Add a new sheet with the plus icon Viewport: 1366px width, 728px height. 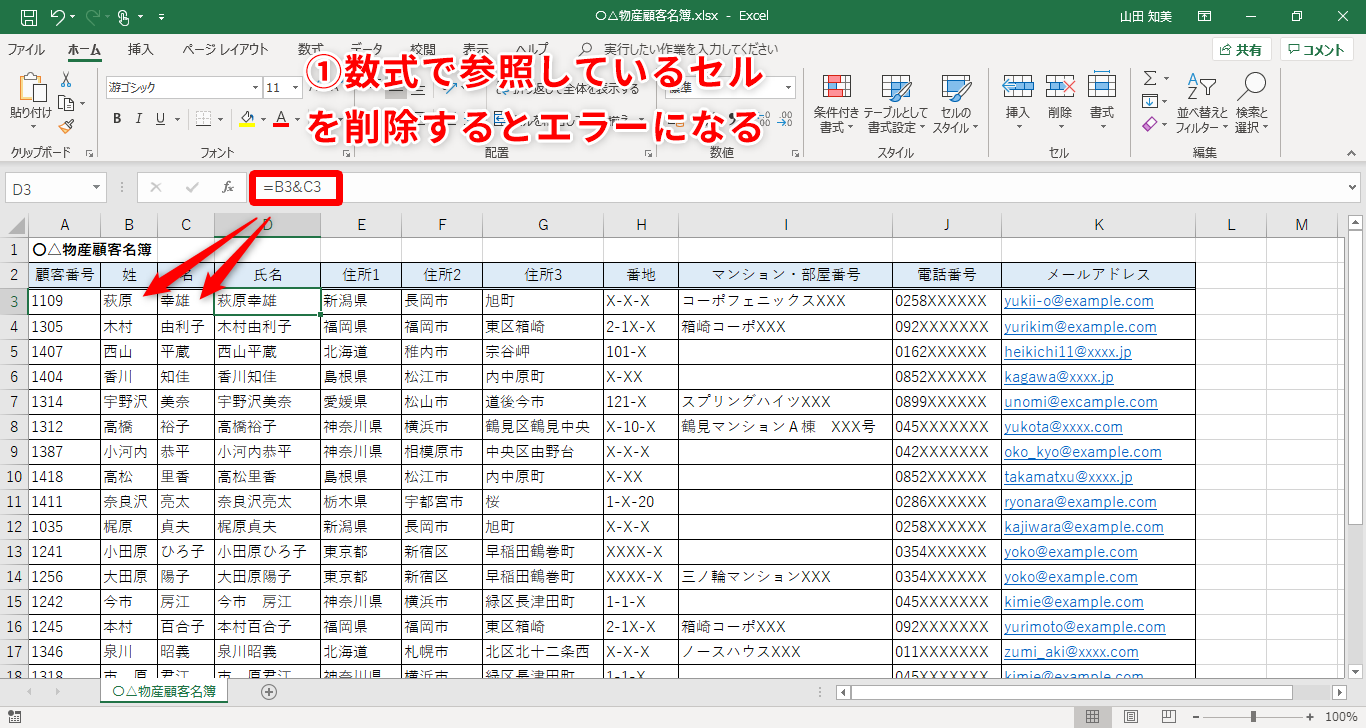pyautogui.click(x=268, y=691)
